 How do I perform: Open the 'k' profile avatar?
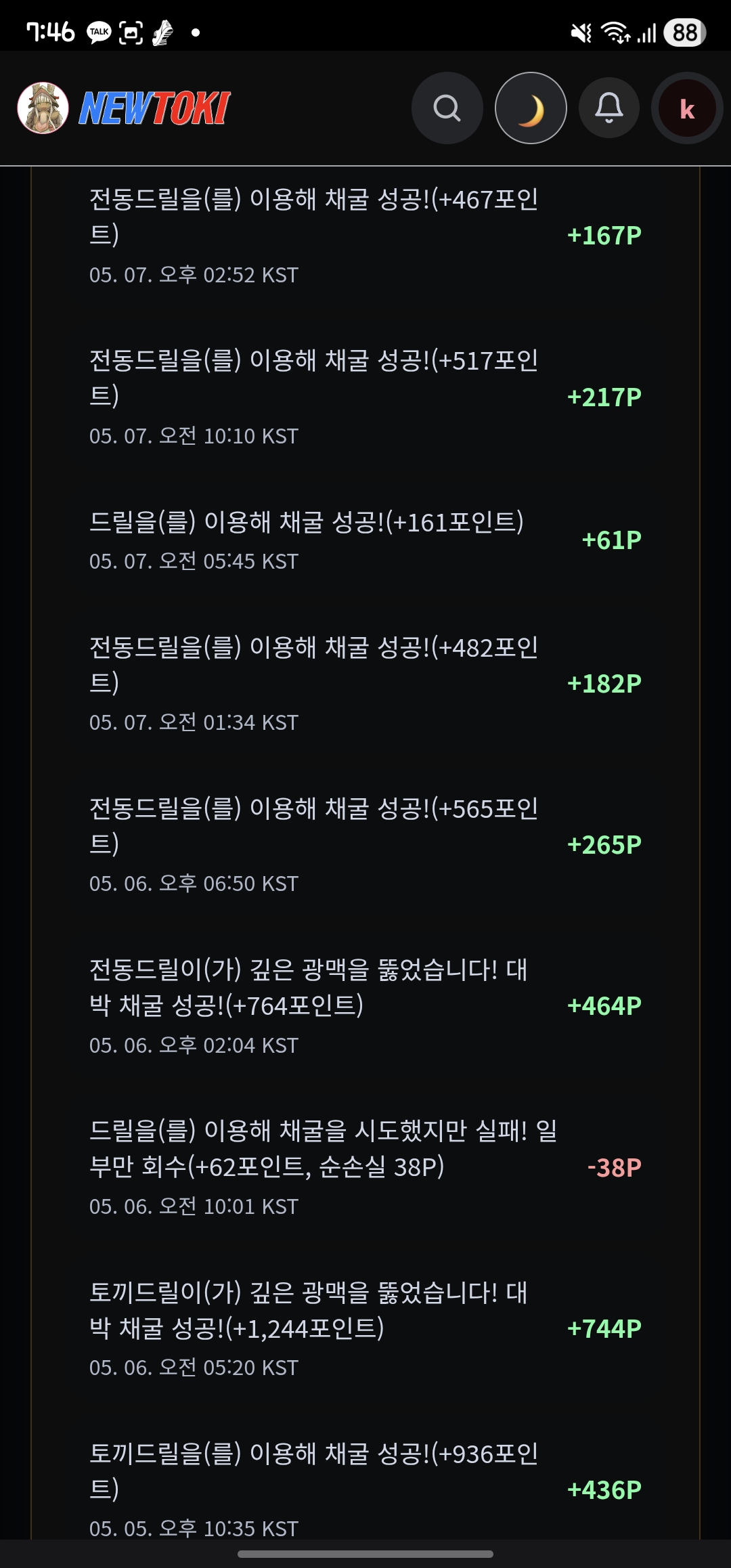tap(687, 108)
